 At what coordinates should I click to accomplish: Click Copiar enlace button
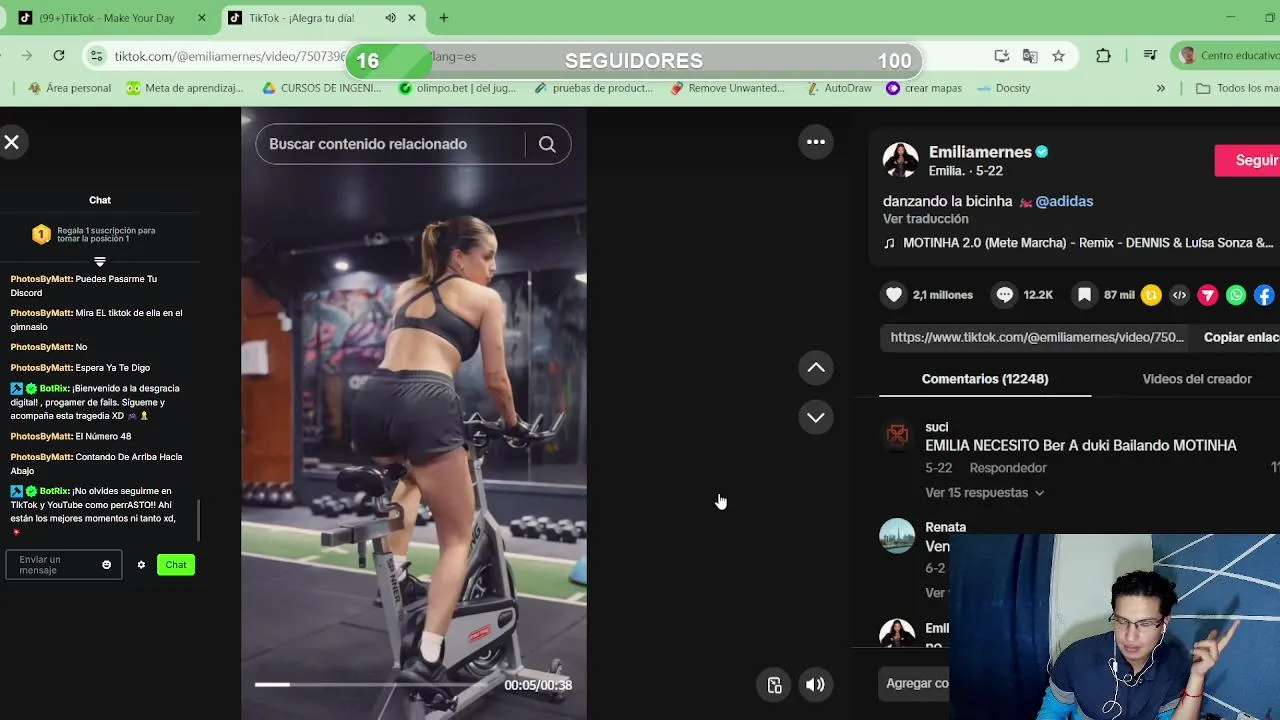[x=1242, y=337]
